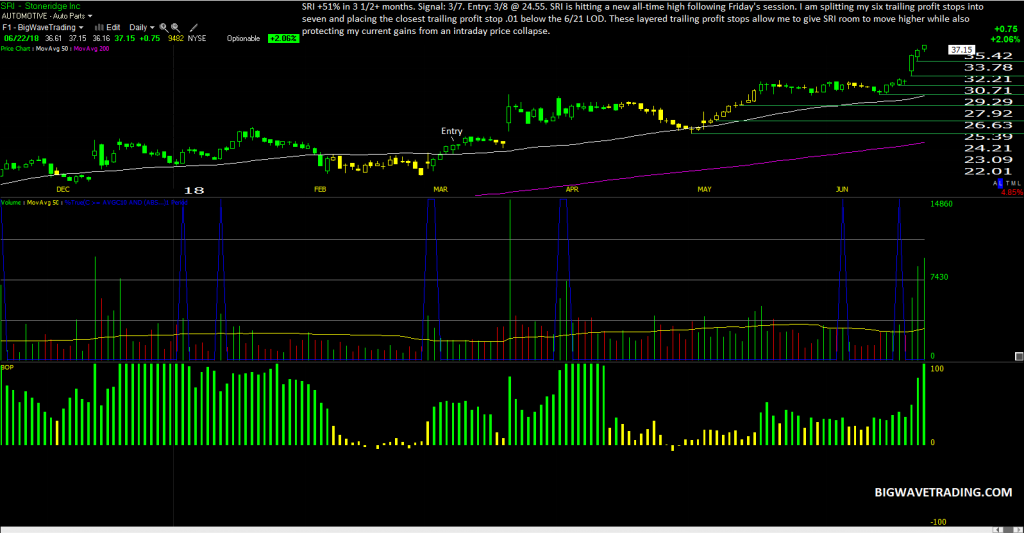Expand the F1 - BigWaveTrading layout dropdown
Viewport: 1024px width, 533px height.
43,27
